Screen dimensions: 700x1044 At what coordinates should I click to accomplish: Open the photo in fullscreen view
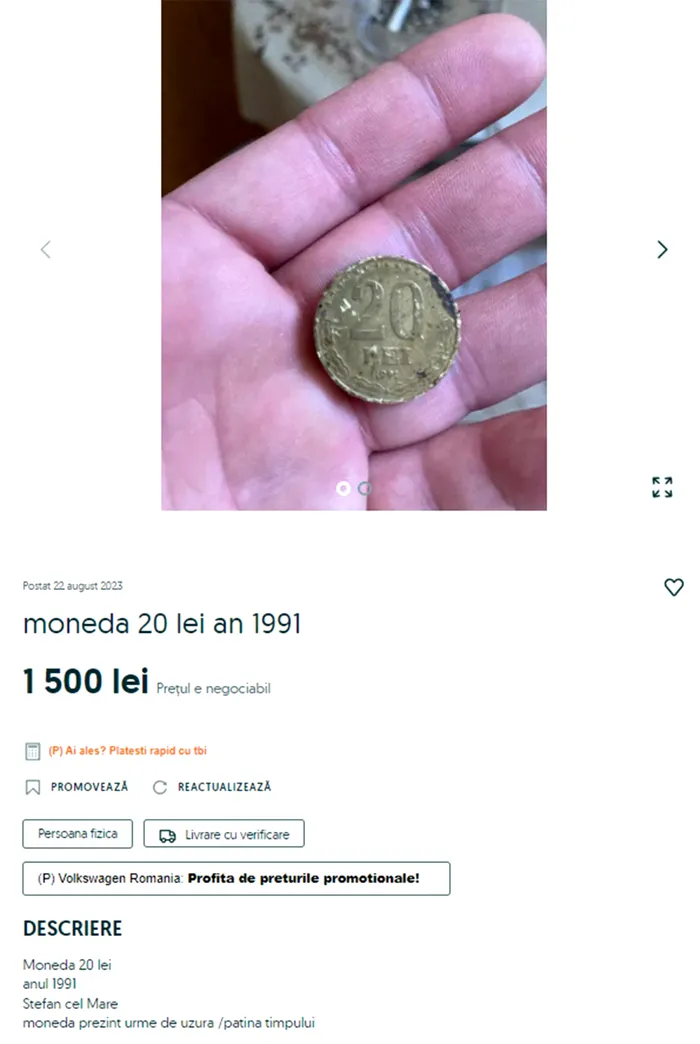coord(662,487)
